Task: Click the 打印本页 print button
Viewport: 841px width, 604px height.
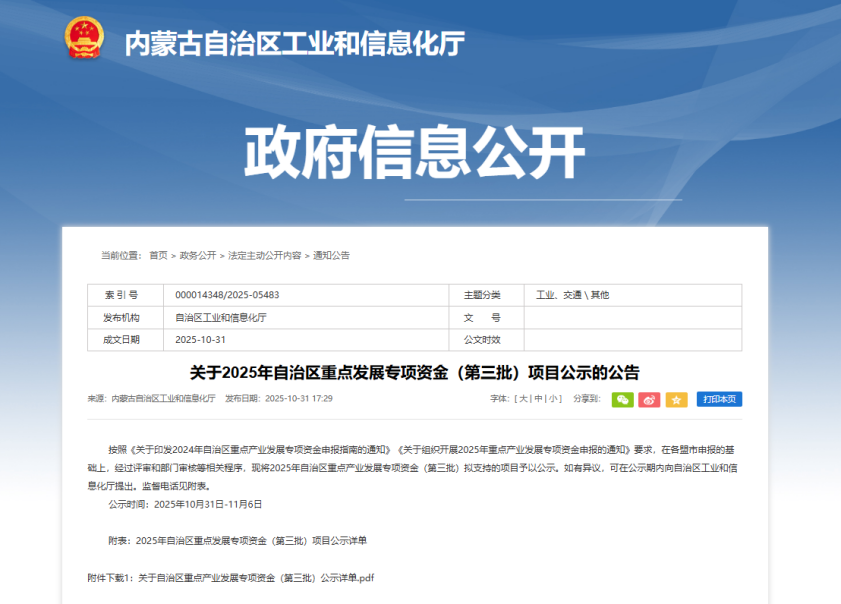Action: tap(719, 399)
